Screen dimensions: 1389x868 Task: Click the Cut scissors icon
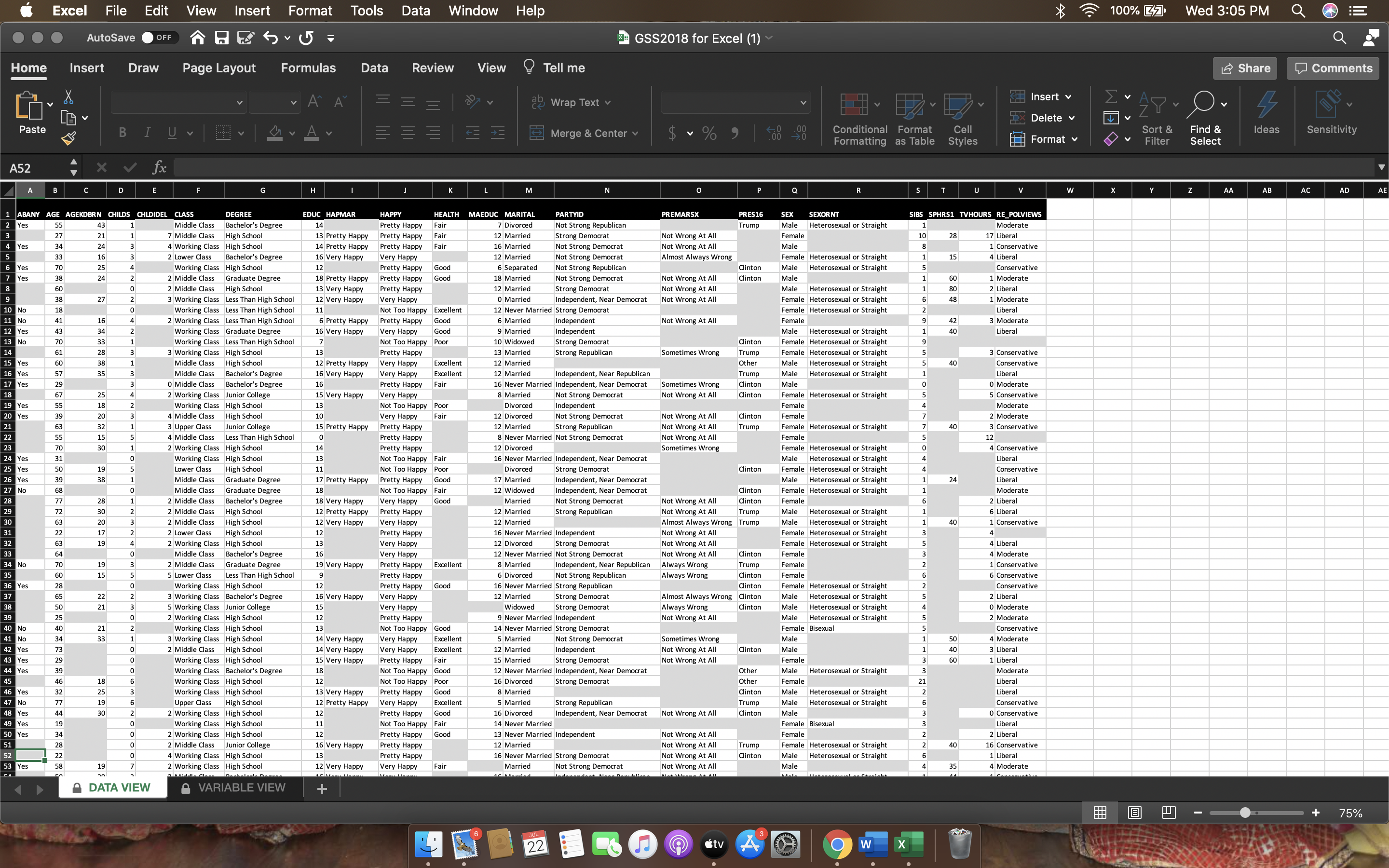(x=68, y=96)
